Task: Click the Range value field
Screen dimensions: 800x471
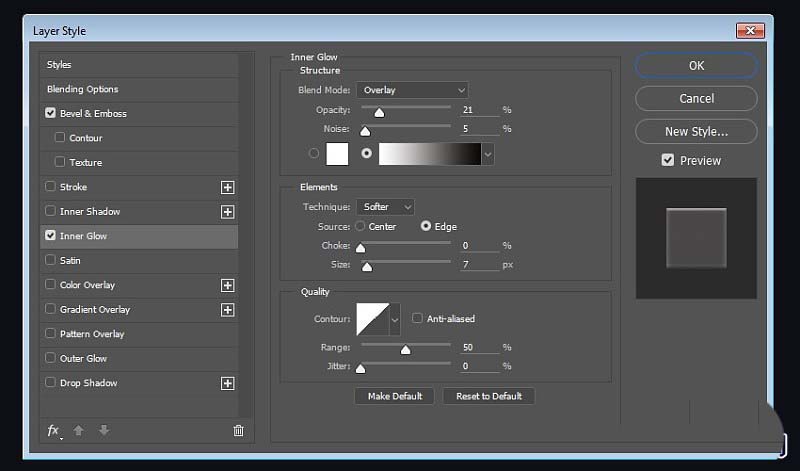Action: (480, 347)
